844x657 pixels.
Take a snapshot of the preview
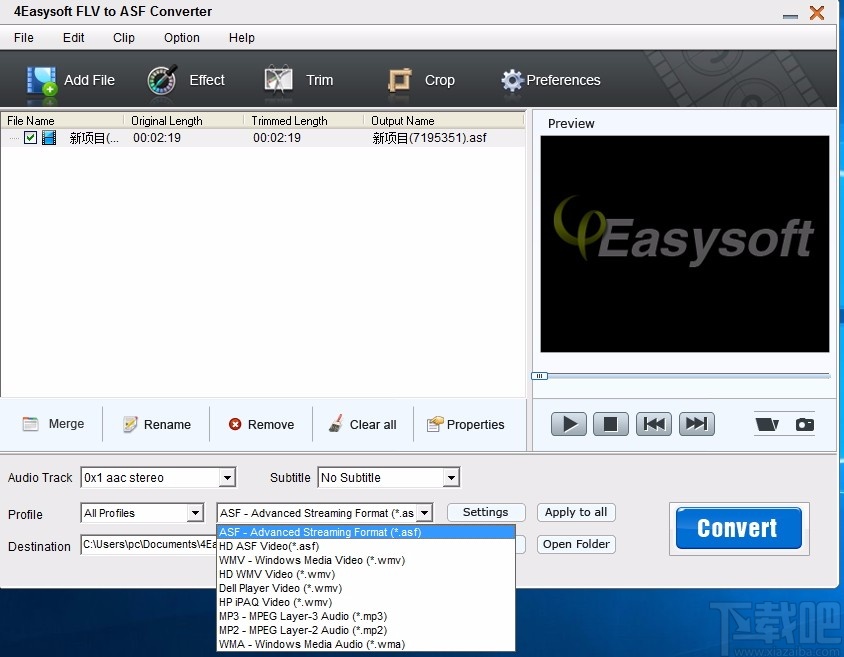point(803,424)
